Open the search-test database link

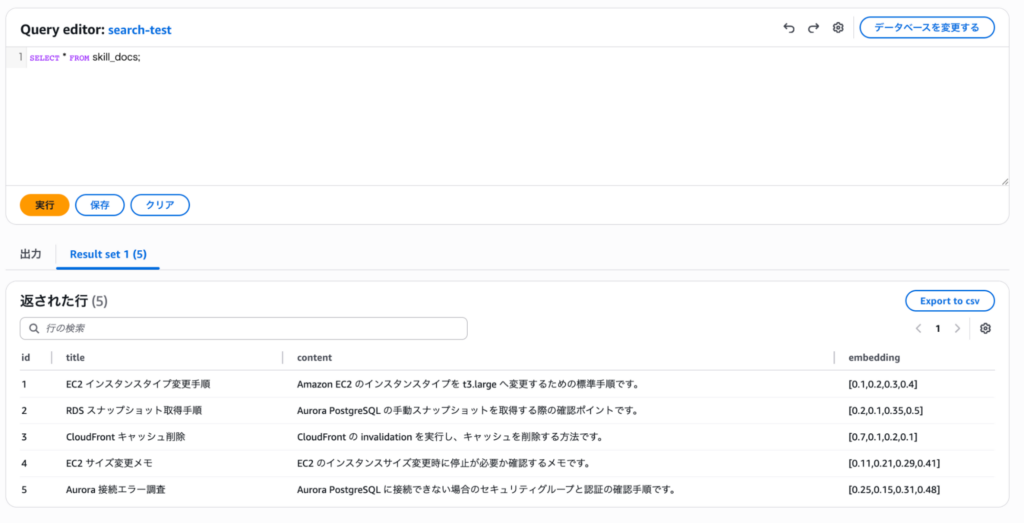click(x=140, y=30)
